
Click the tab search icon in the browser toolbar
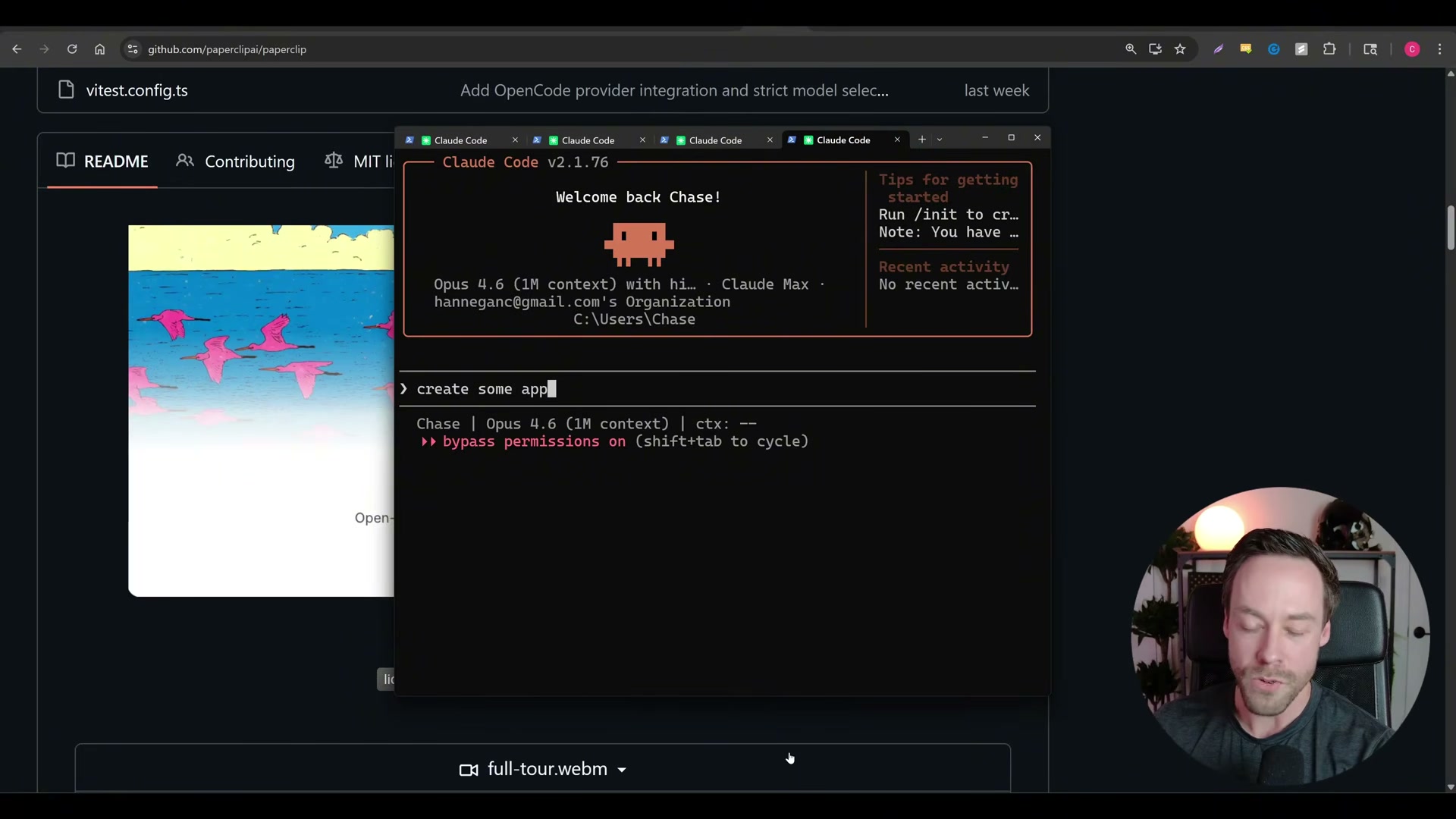1370,49
